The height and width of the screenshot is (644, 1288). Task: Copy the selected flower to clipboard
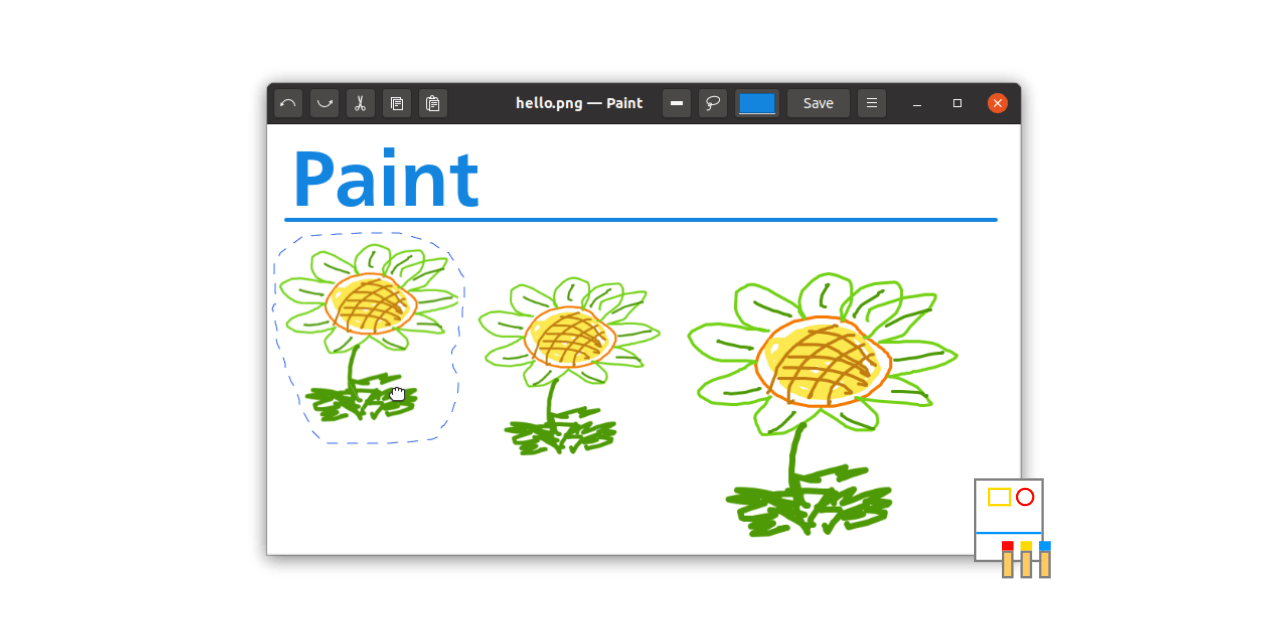397,103
